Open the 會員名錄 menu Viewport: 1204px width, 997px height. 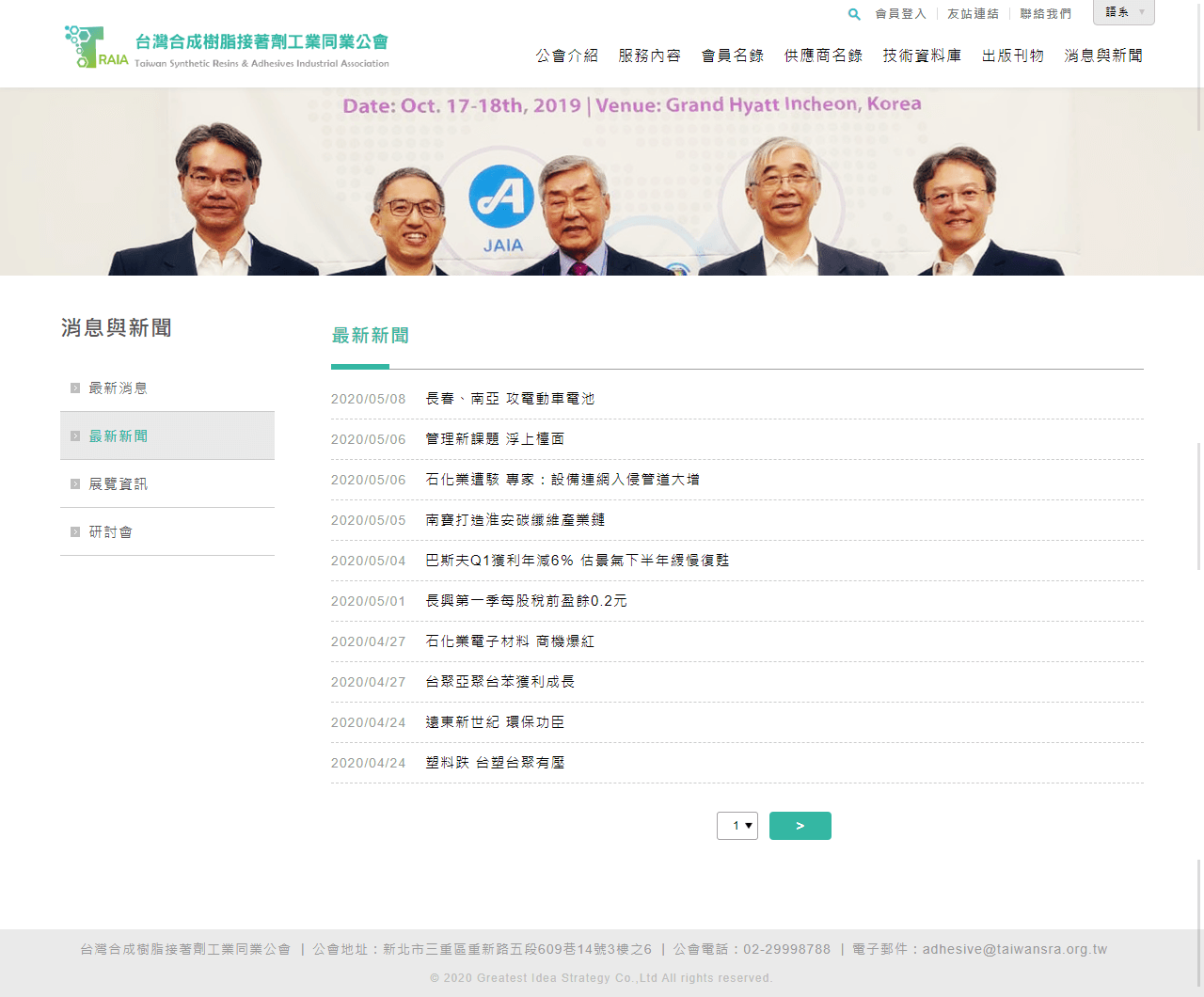(733, 55)
